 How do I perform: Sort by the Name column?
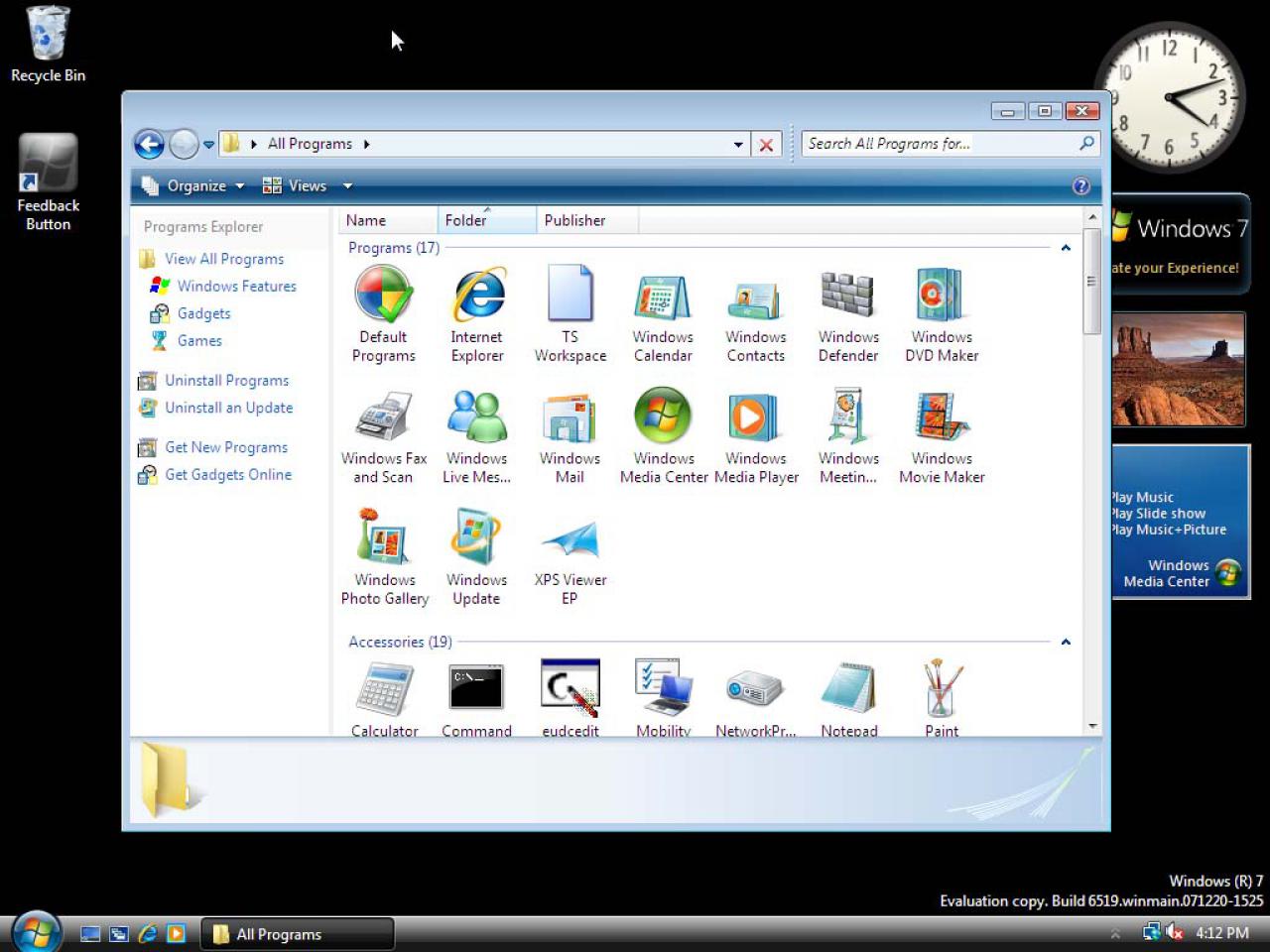pyautogui.click(x=388, y=220)
